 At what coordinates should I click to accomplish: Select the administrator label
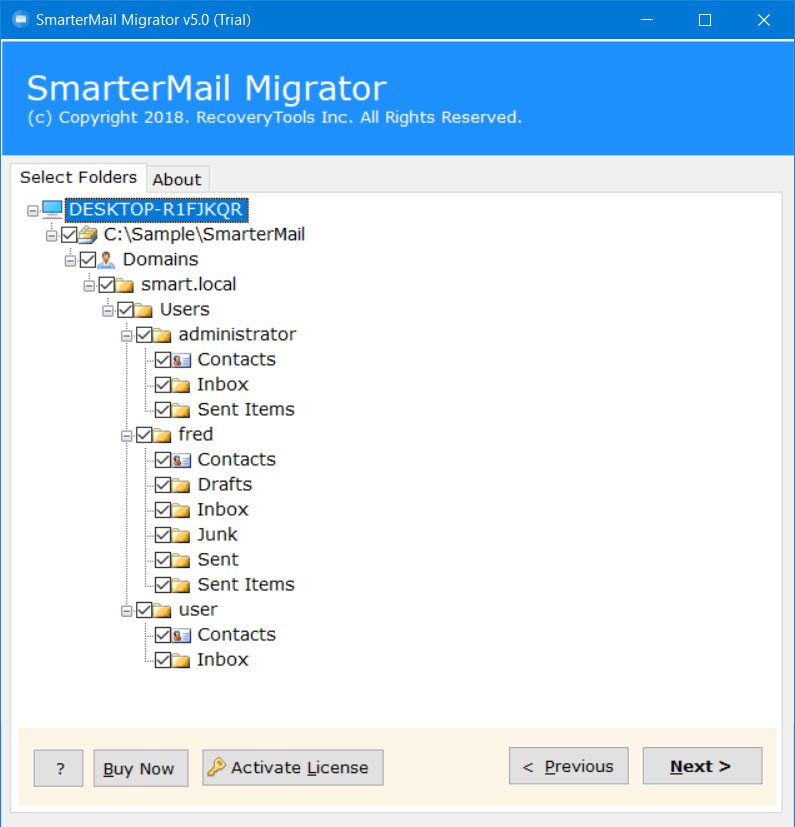(237, 334)
